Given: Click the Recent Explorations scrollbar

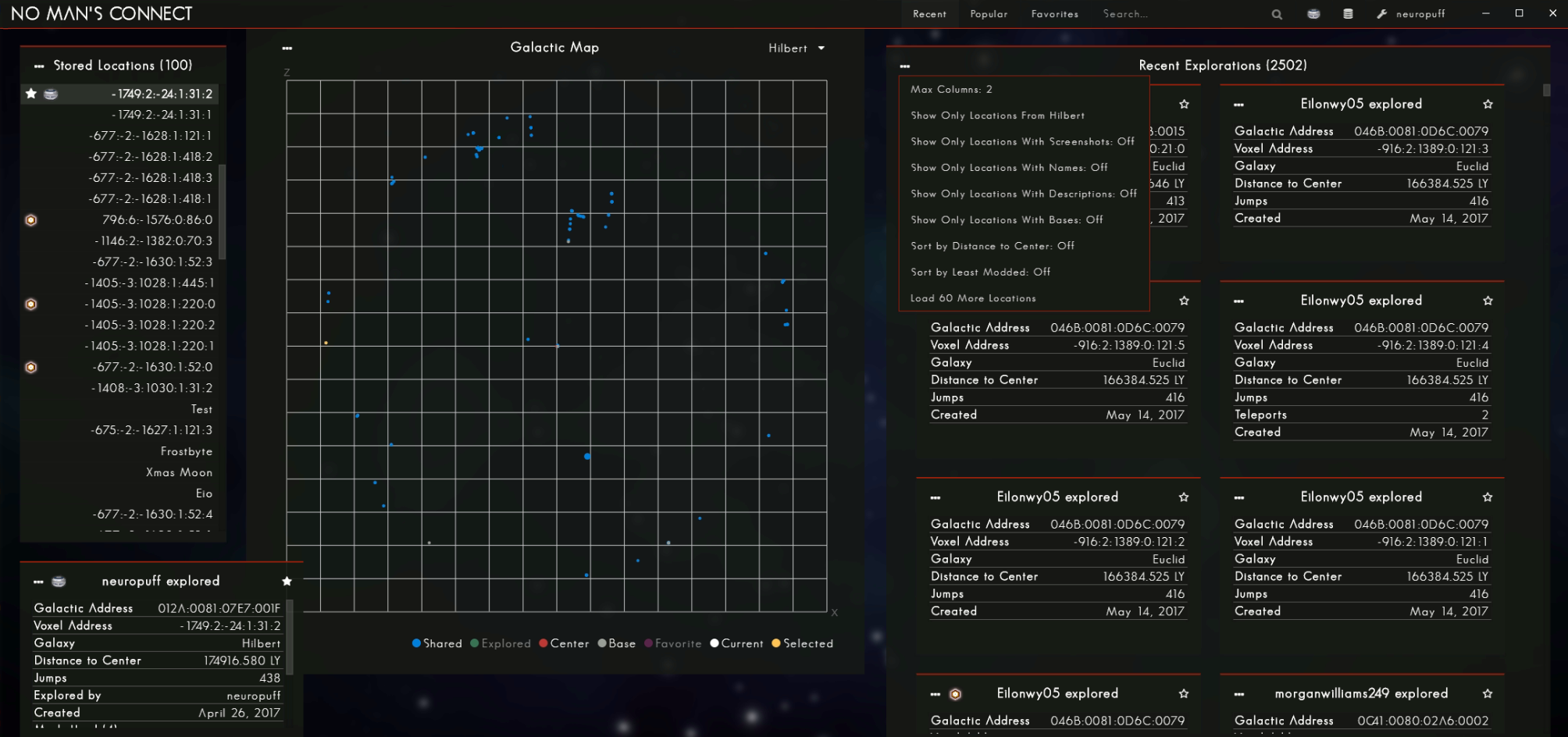Looking at the screenshot, I should 1546,90.
